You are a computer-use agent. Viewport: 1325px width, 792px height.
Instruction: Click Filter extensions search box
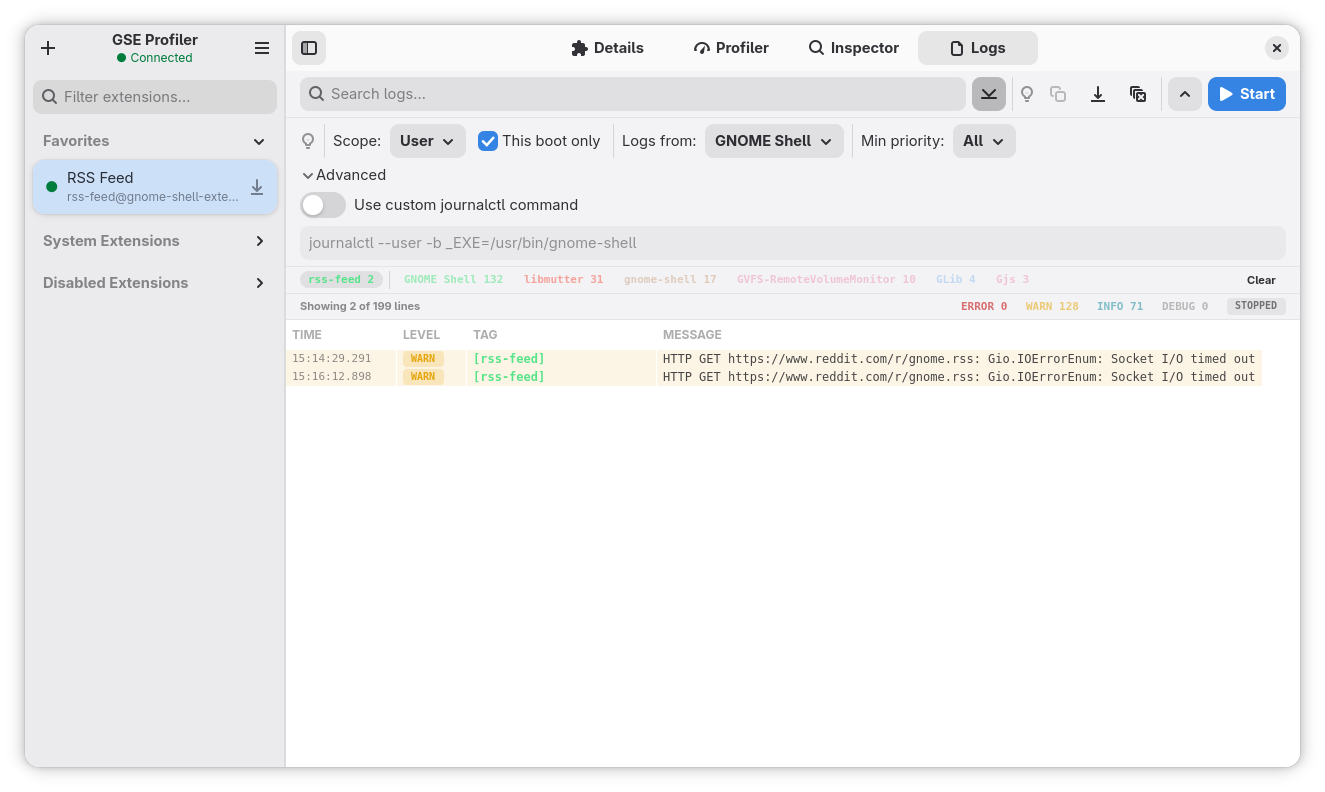pos(155,97)
